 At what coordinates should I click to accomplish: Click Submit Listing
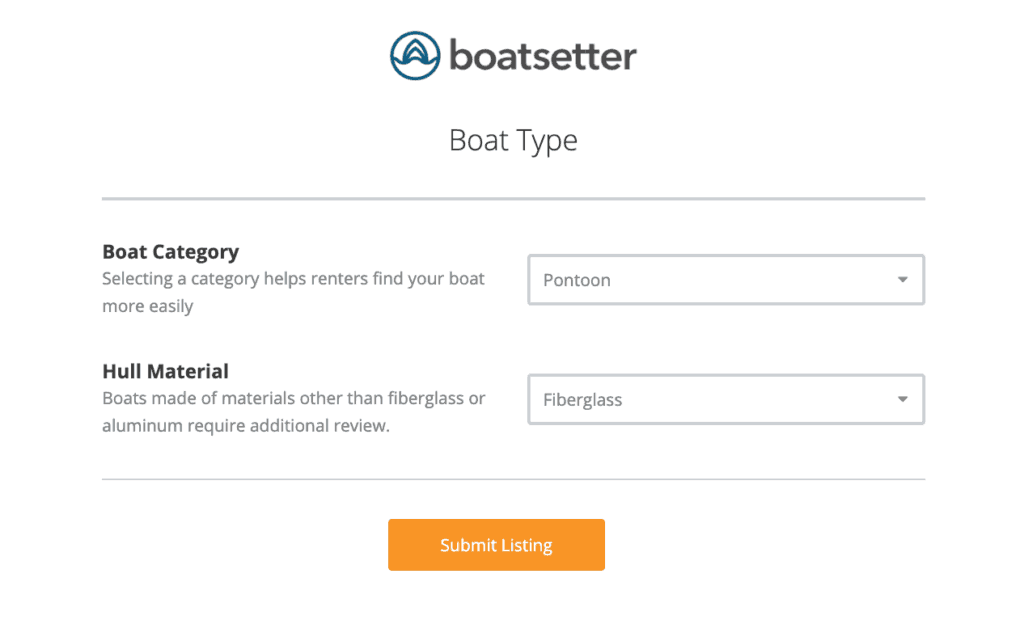pos(496,544)
